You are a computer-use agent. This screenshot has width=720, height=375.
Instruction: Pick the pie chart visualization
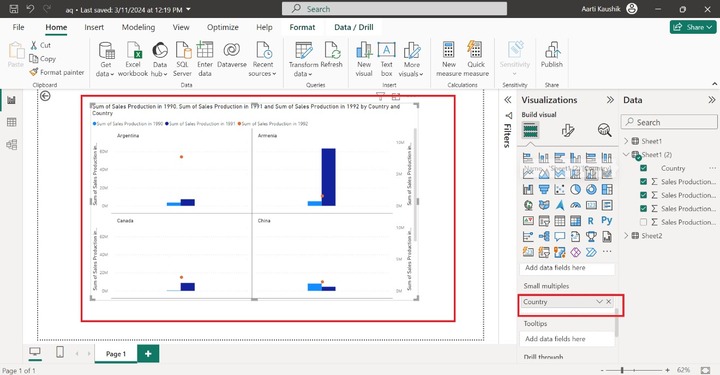tap(575, 189)
